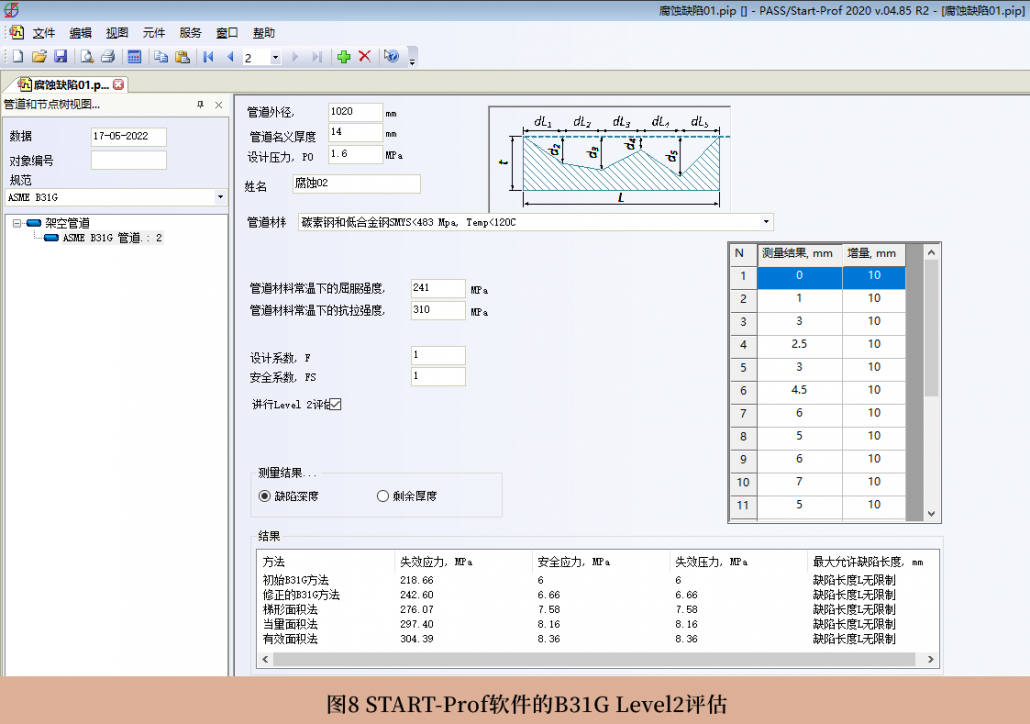Image resolution: width=1030 pixels, height=724 pixels.
Task: Open the record number 2 dropdown
Action: tap(275, 58)
